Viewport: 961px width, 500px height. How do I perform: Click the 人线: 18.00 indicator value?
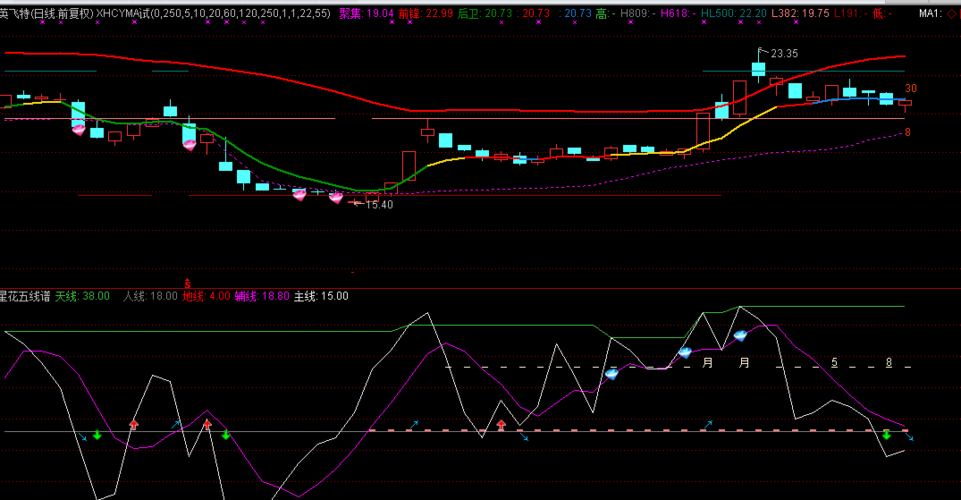[150, 297]
